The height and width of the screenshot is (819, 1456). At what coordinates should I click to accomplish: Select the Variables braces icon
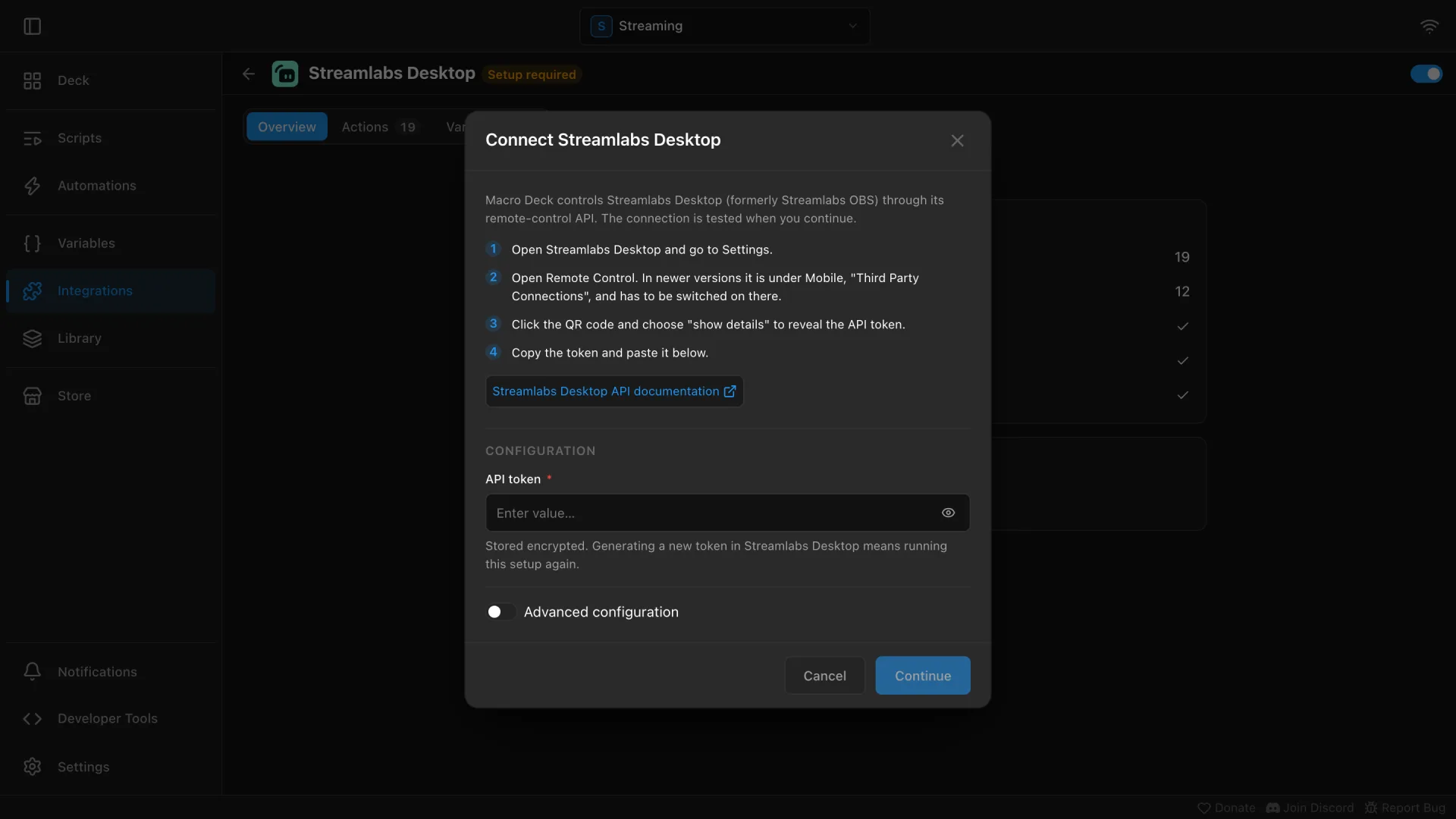(x=32, y=243)
